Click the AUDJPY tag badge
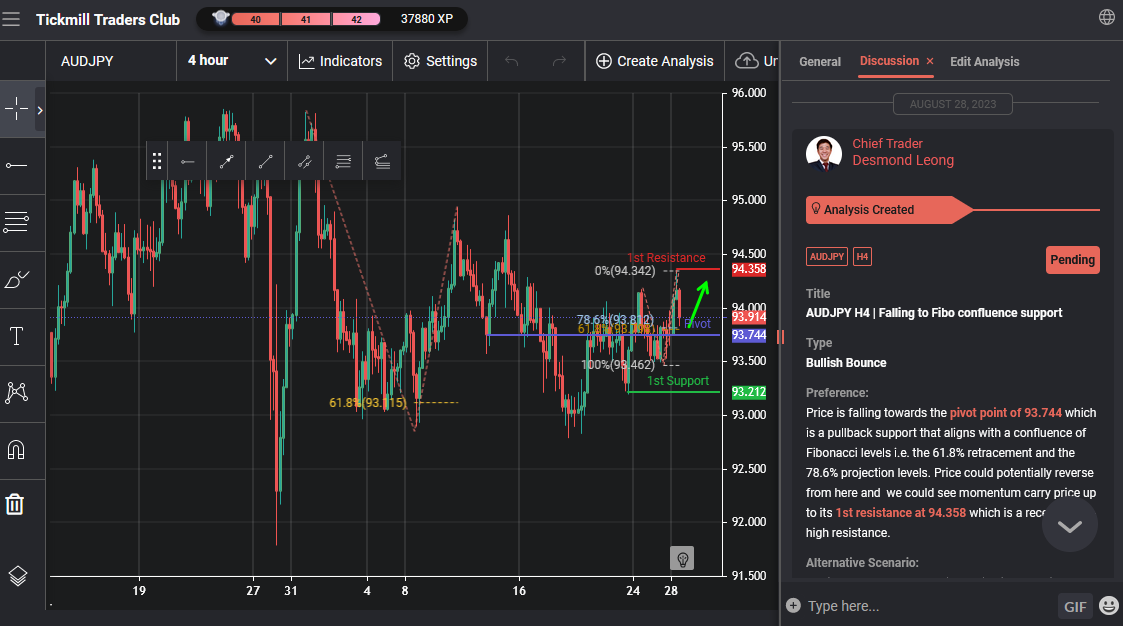 click(x=826, y=256)
